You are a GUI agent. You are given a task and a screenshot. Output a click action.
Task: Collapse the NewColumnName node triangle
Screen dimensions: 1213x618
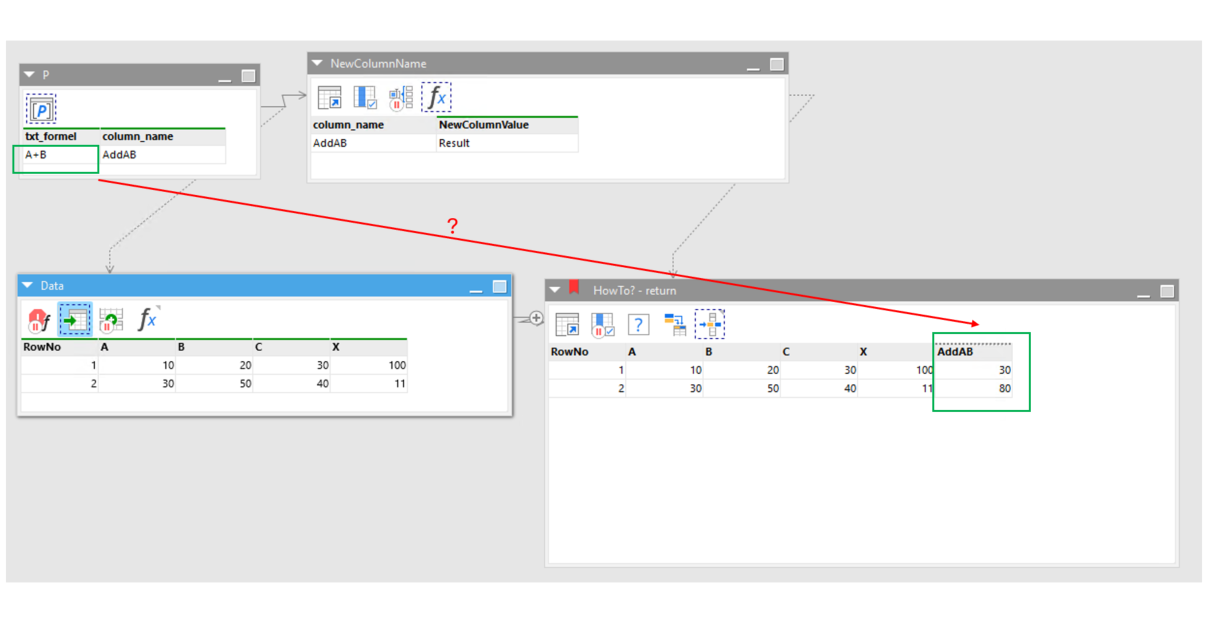pos(317,63)
